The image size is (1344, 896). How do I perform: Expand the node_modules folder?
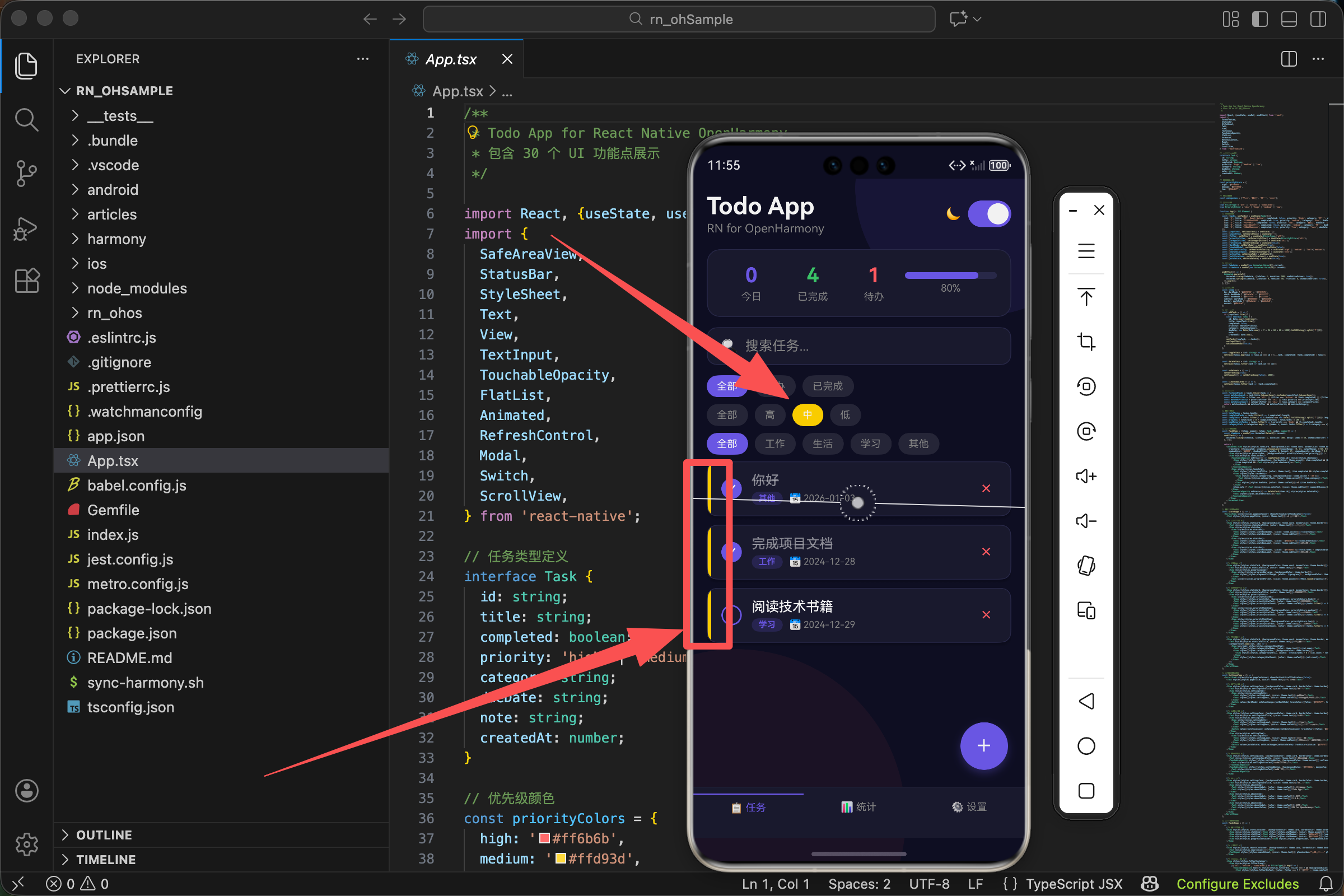136,288
